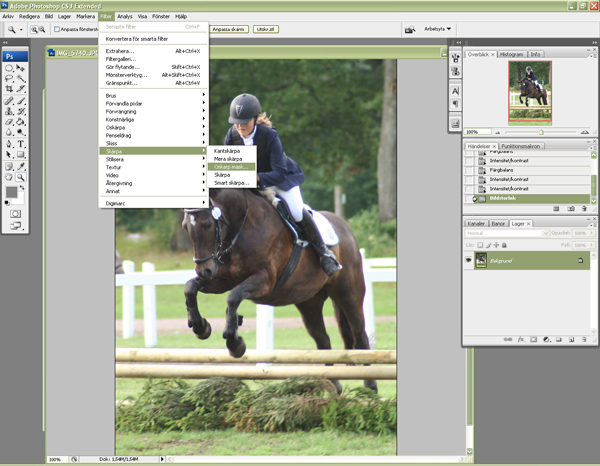Select the Paint Bucket tool
The height and width of the screenshot is (466, 600).
point(21,122)
